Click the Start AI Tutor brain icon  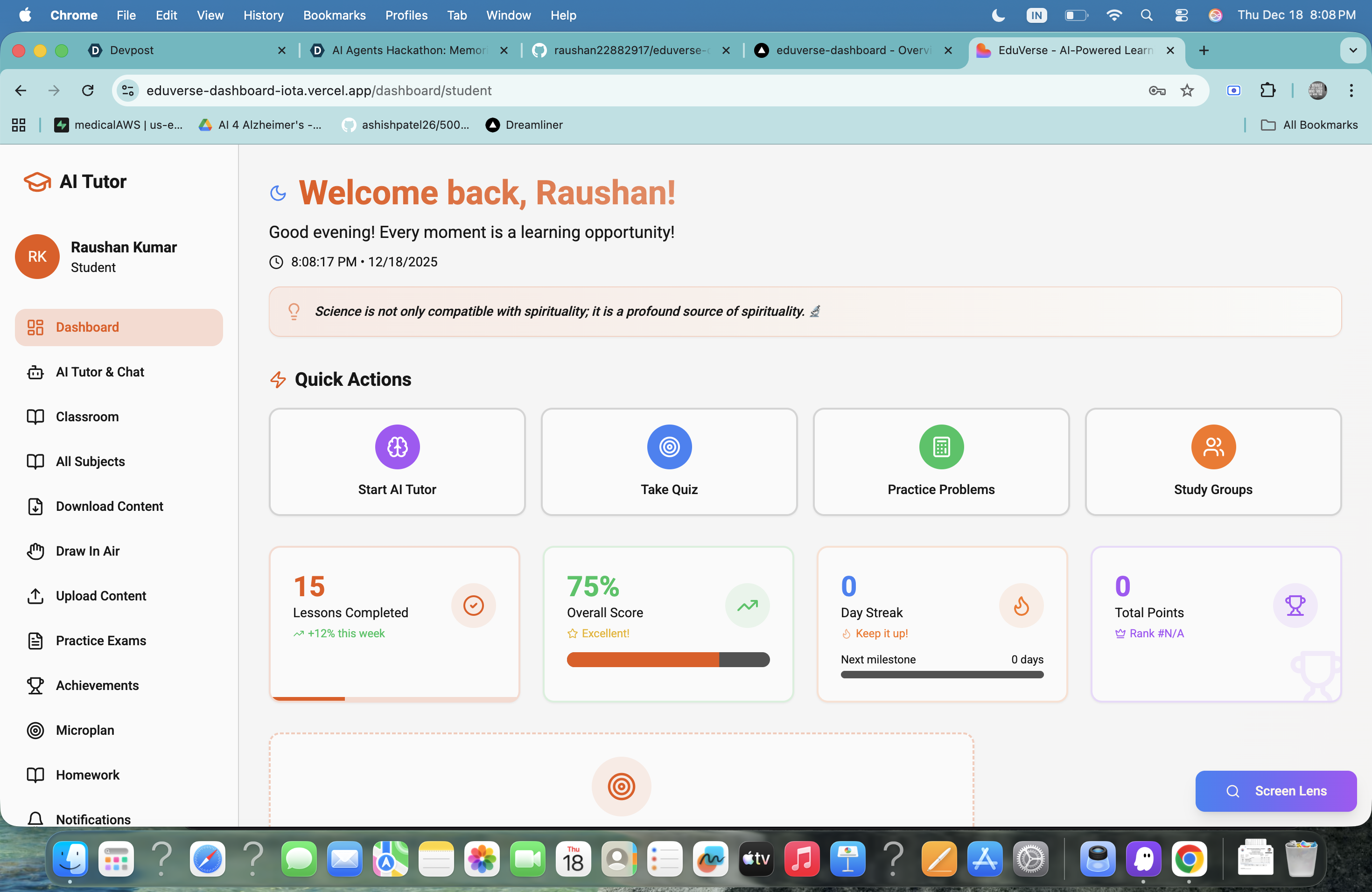point(397,446)
